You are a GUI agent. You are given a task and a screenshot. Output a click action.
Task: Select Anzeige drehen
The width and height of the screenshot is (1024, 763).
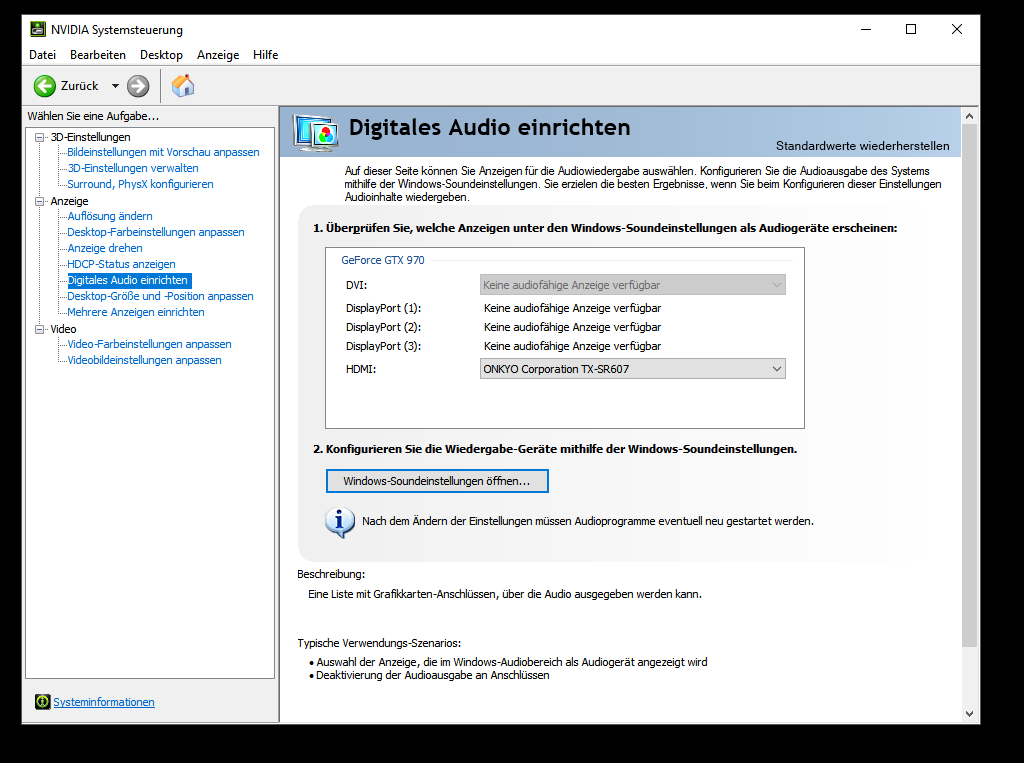coord(105,248)
